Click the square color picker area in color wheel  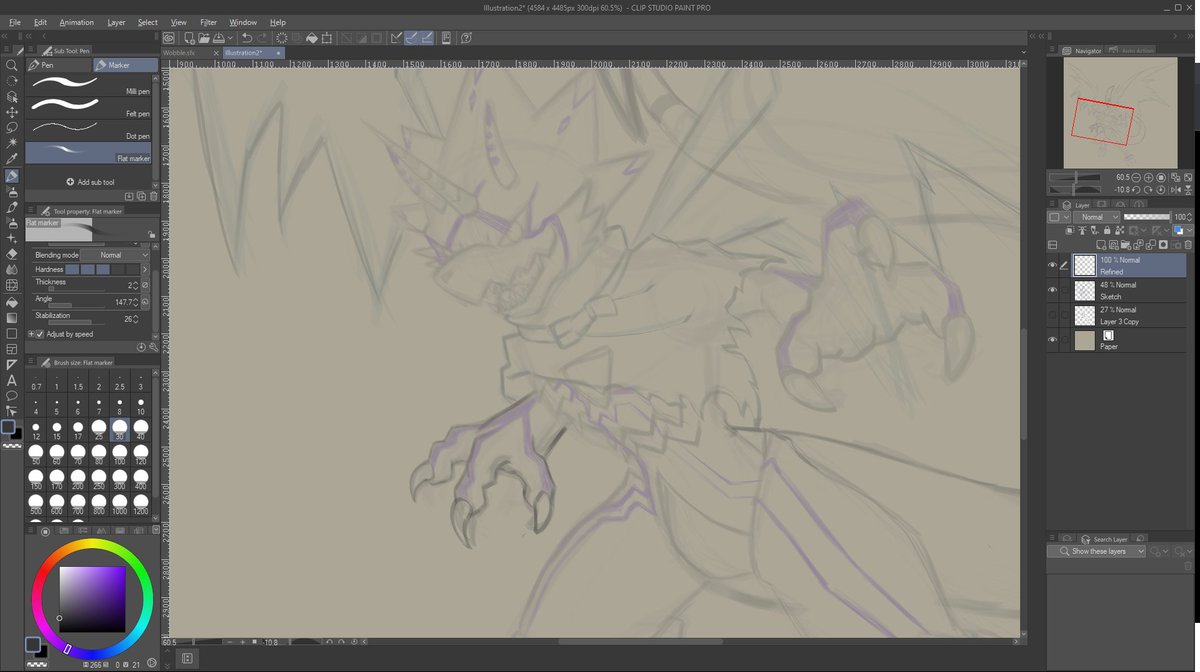click(x=92, y=600)
